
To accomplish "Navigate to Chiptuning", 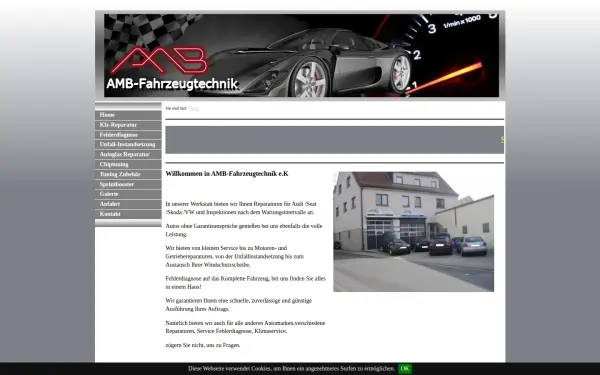I will pyautogui.click(x=128, y=165).
